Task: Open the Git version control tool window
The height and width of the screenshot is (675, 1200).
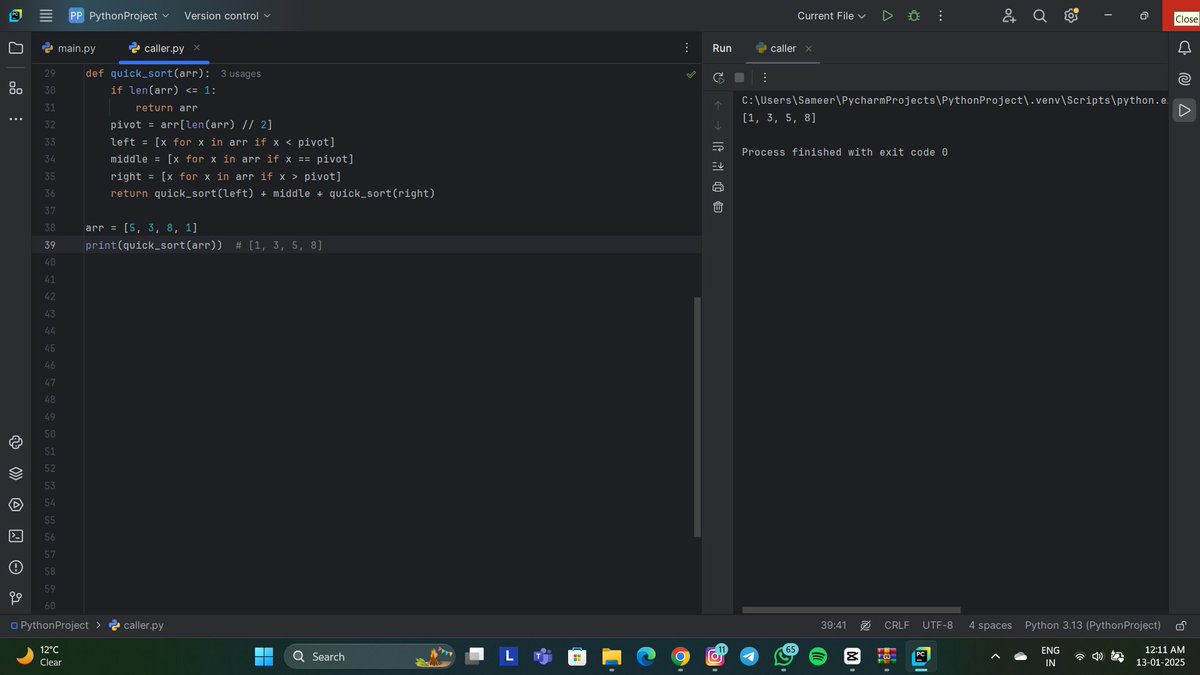Action: (x=15, y=598)
